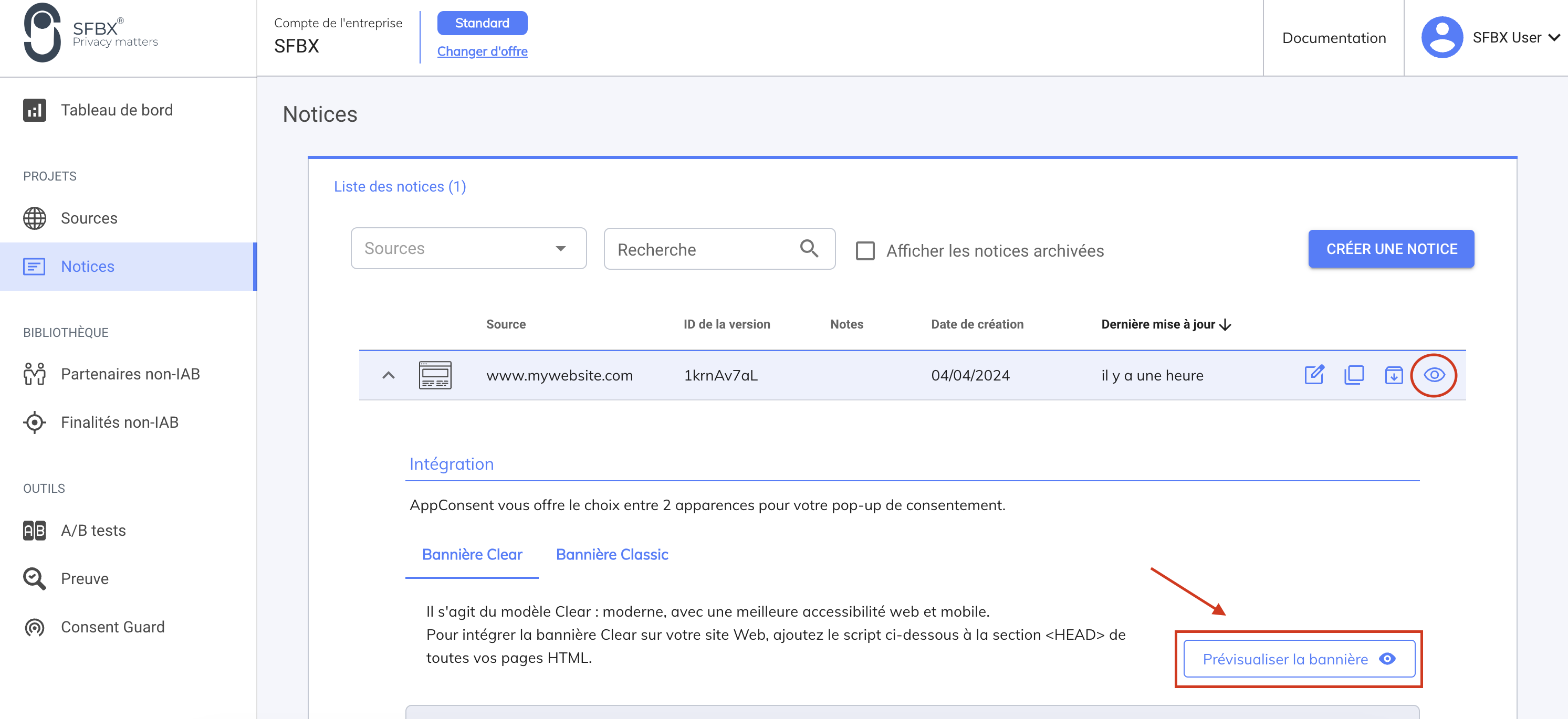
Task: Open Consent Guard in sidebar
Action: pos(112,627)
